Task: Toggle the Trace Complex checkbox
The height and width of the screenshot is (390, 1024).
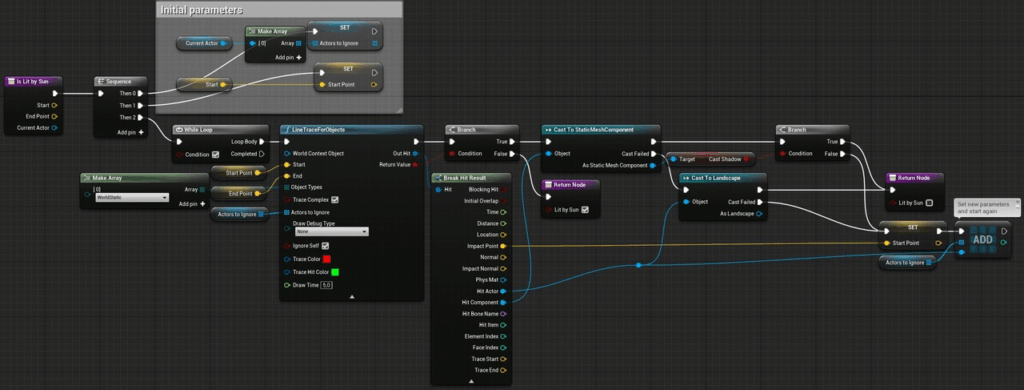Action: 335,200
